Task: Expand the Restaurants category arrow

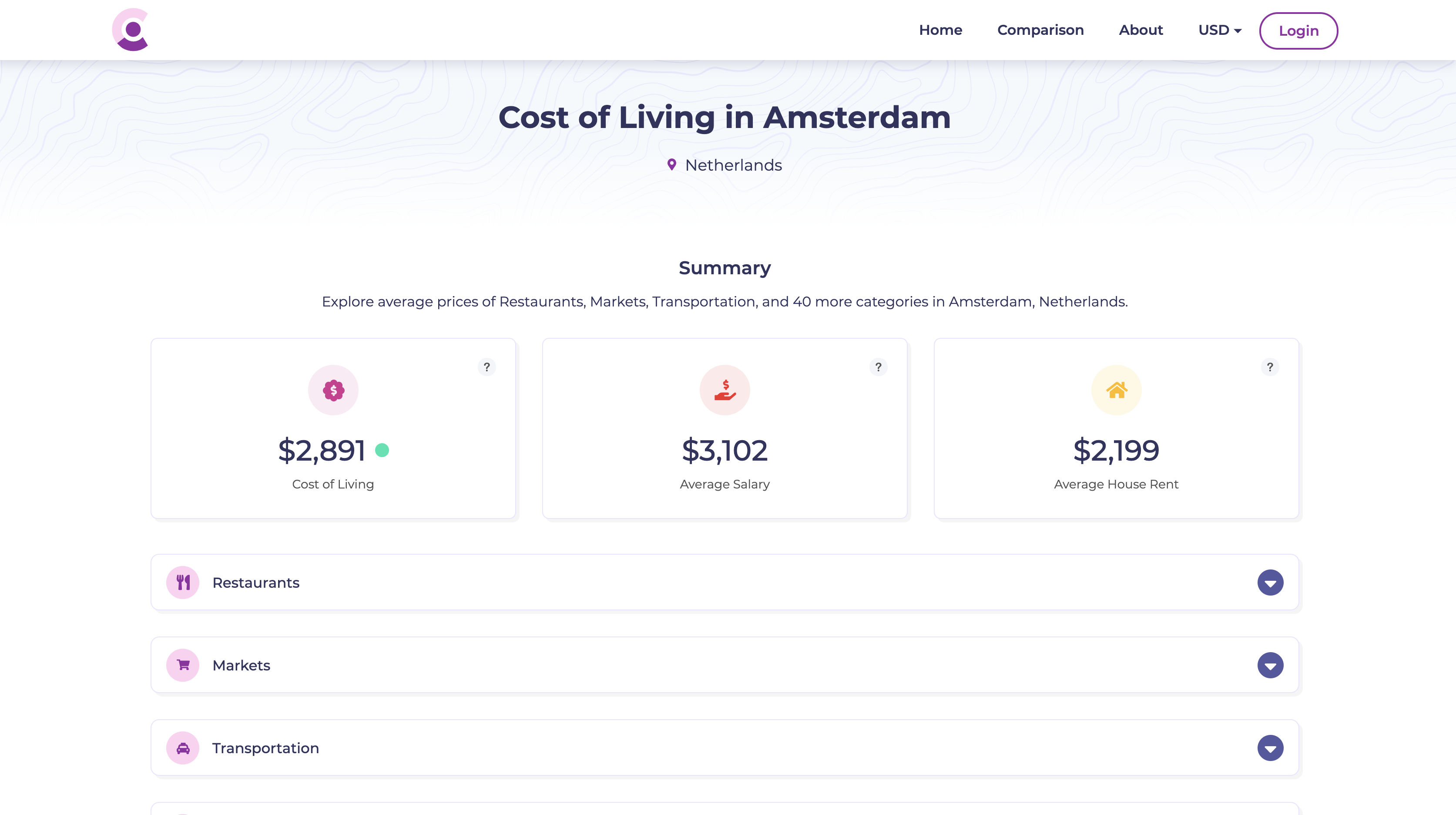Action: [1270, 583]
